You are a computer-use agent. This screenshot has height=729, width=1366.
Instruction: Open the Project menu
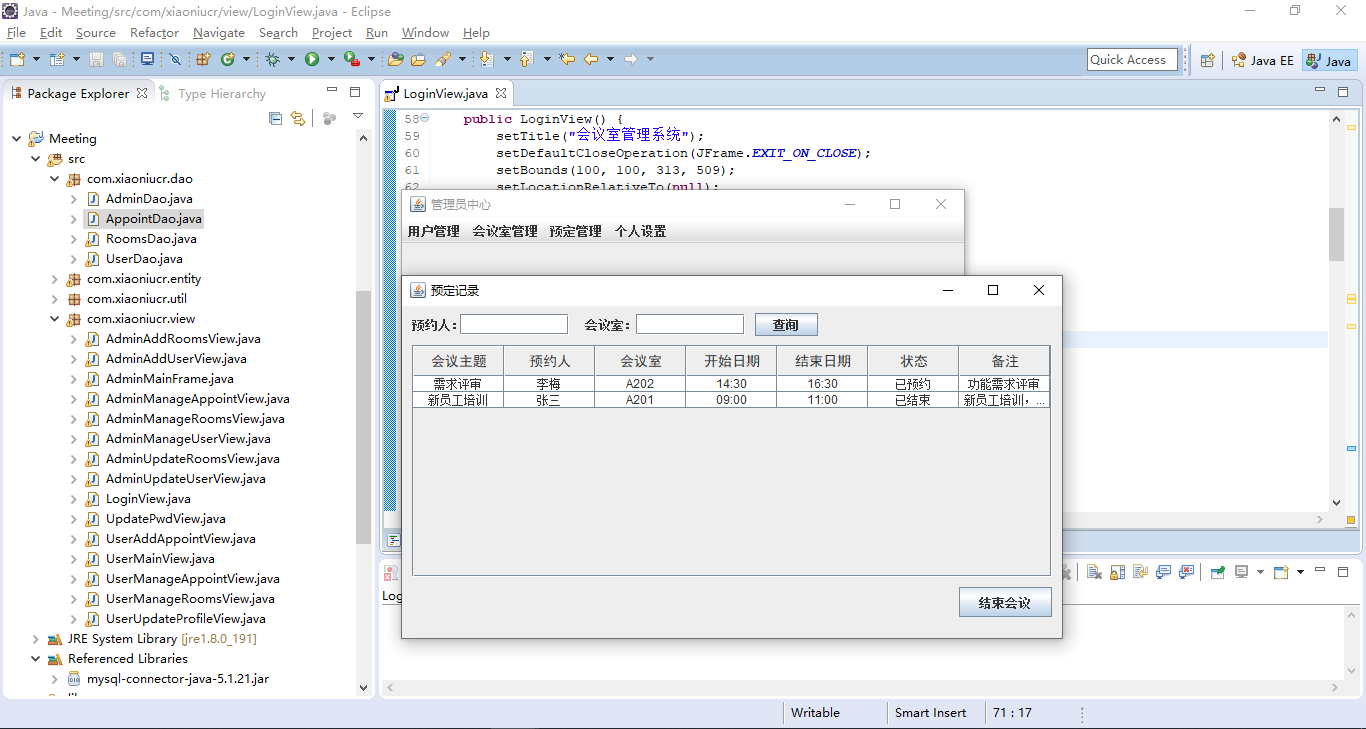point(332,33)
